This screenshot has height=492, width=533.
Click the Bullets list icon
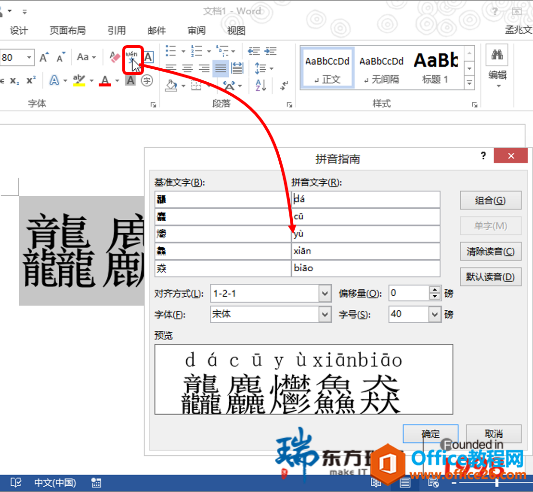[171, 51]
